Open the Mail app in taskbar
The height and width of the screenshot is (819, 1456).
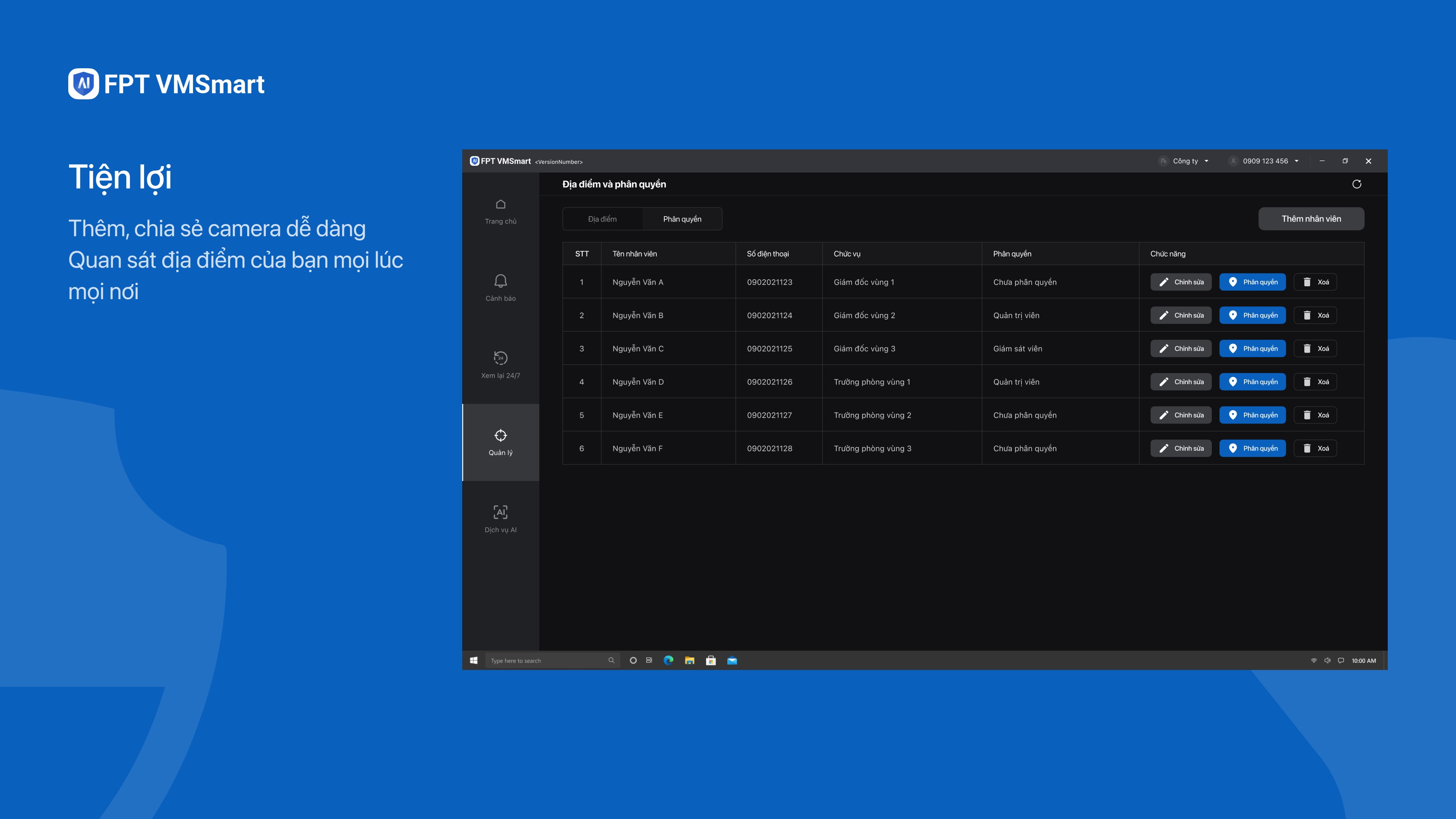coord(732,660)
